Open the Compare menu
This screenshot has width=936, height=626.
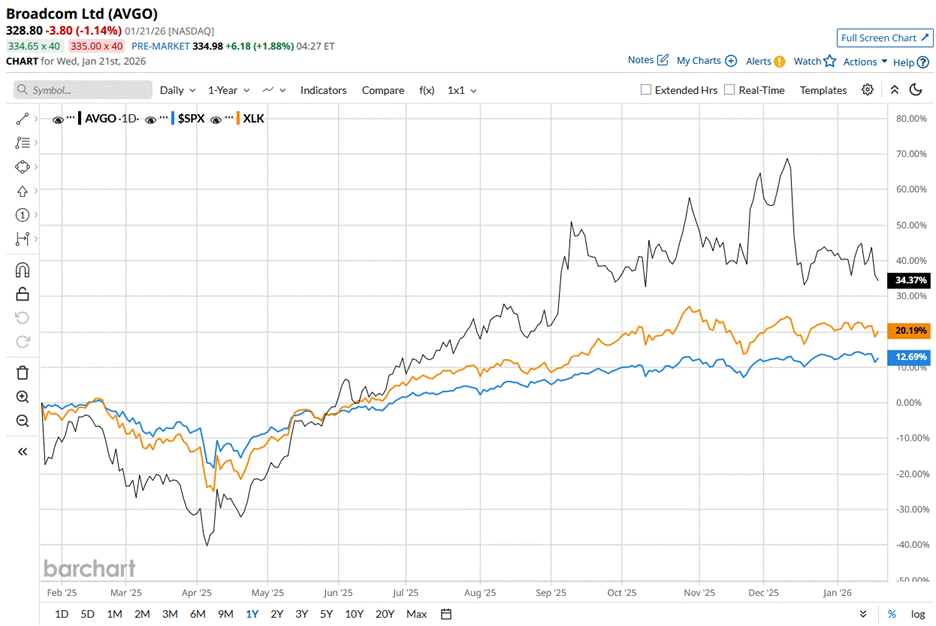pos(383,90)
